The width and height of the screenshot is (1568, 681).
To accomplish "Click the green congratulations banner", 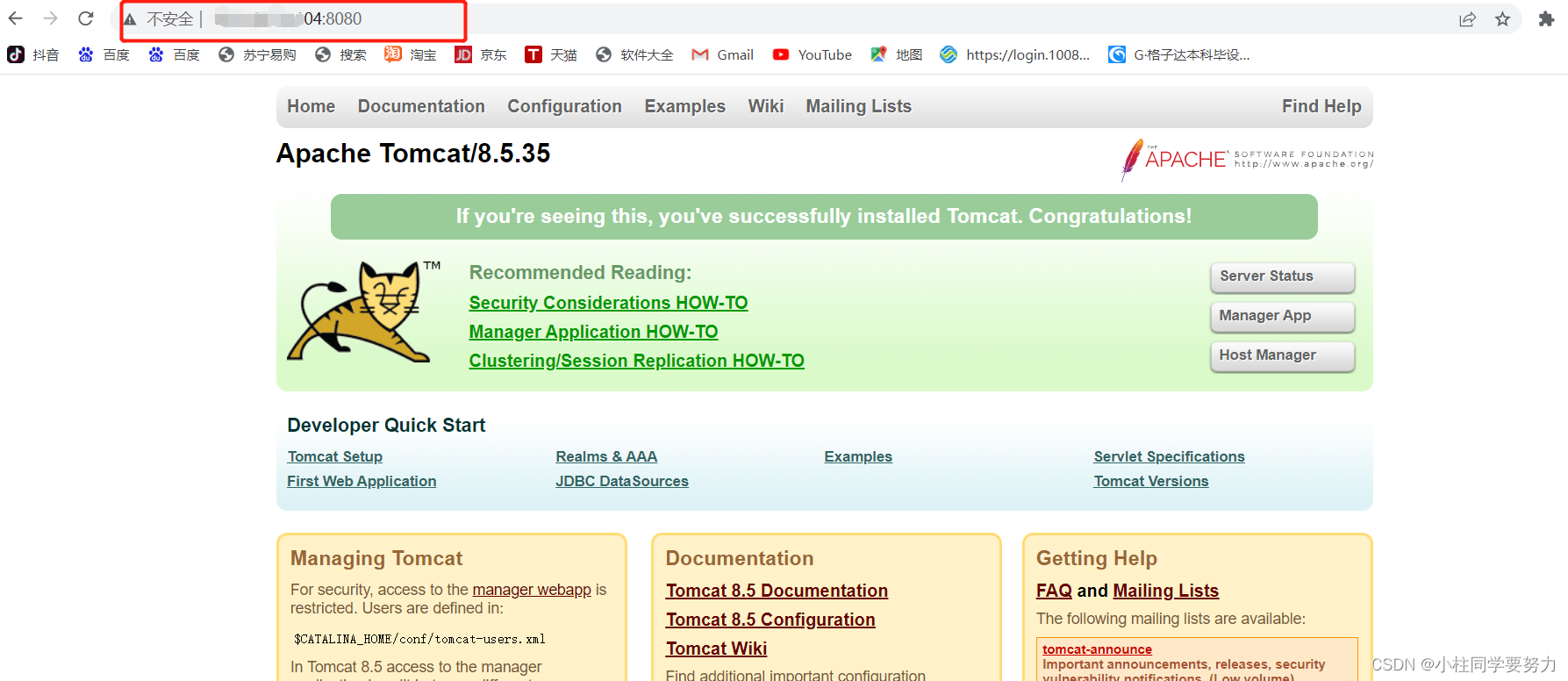I will 824,217.
